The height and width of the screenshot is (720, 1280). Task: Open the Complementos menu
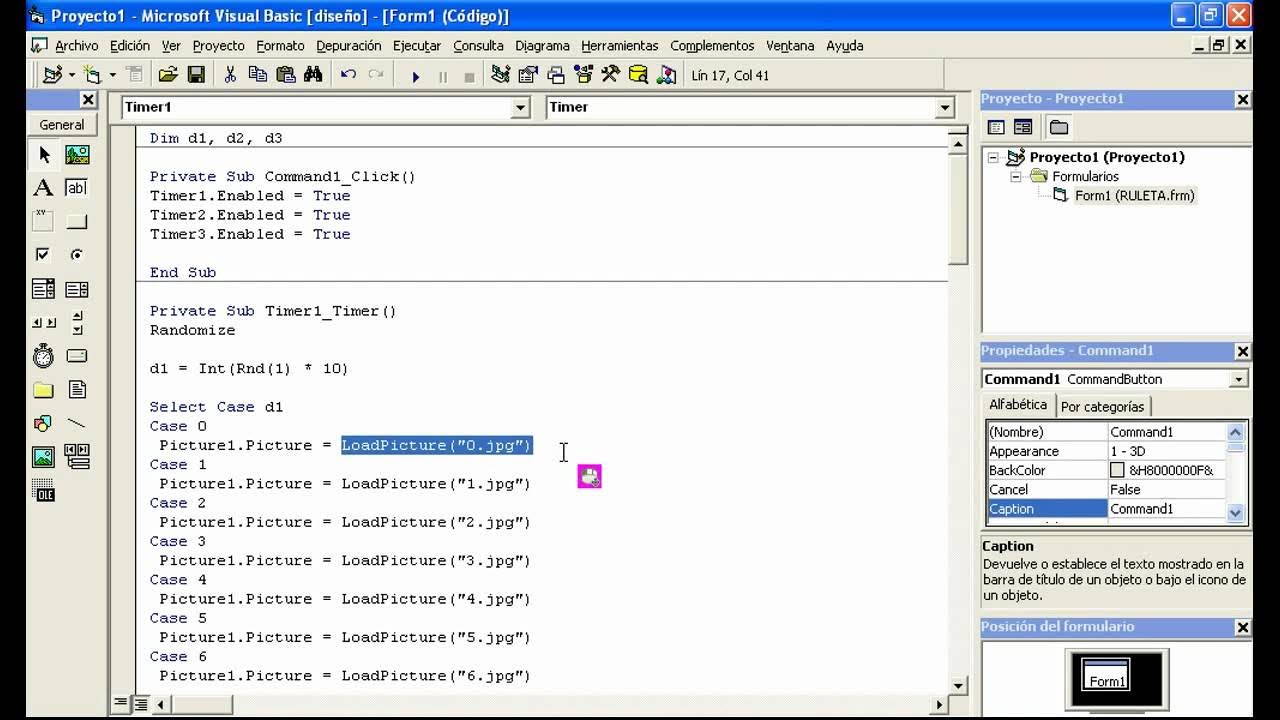(712, 46)
